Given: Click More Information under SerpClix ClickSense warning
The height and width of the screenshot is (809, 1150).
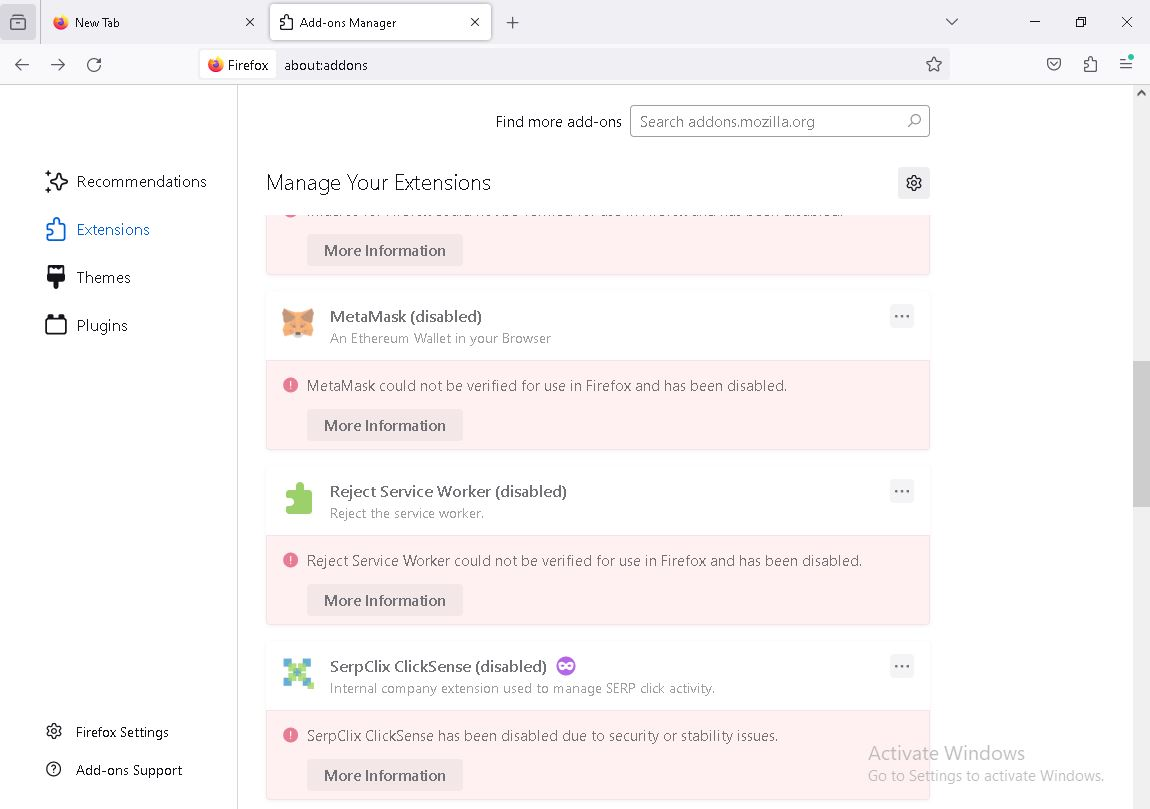Looking at the screenshot, I should pos(385,775).
